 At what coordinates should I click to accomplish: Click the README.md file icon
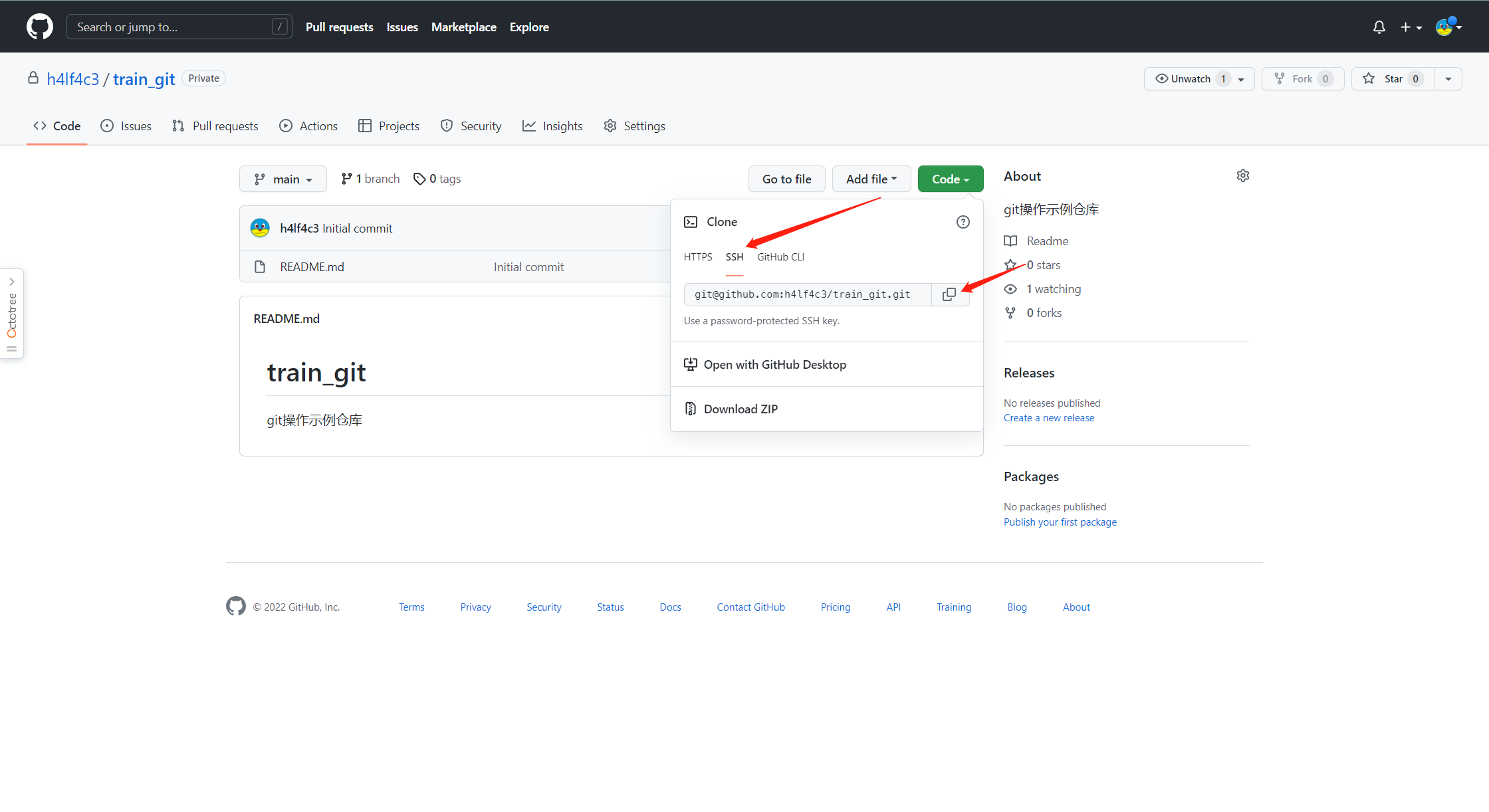pos(260,266)
